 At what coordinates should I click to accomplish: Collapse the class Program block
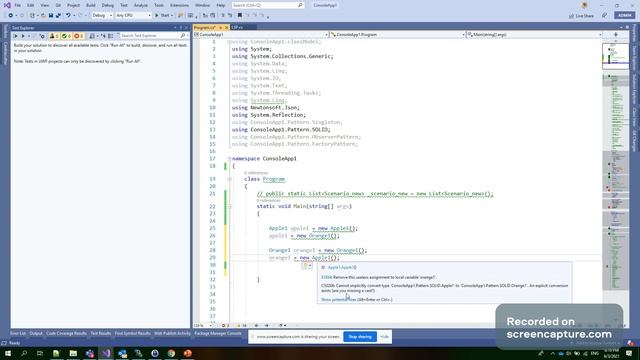tap(229, 179)
